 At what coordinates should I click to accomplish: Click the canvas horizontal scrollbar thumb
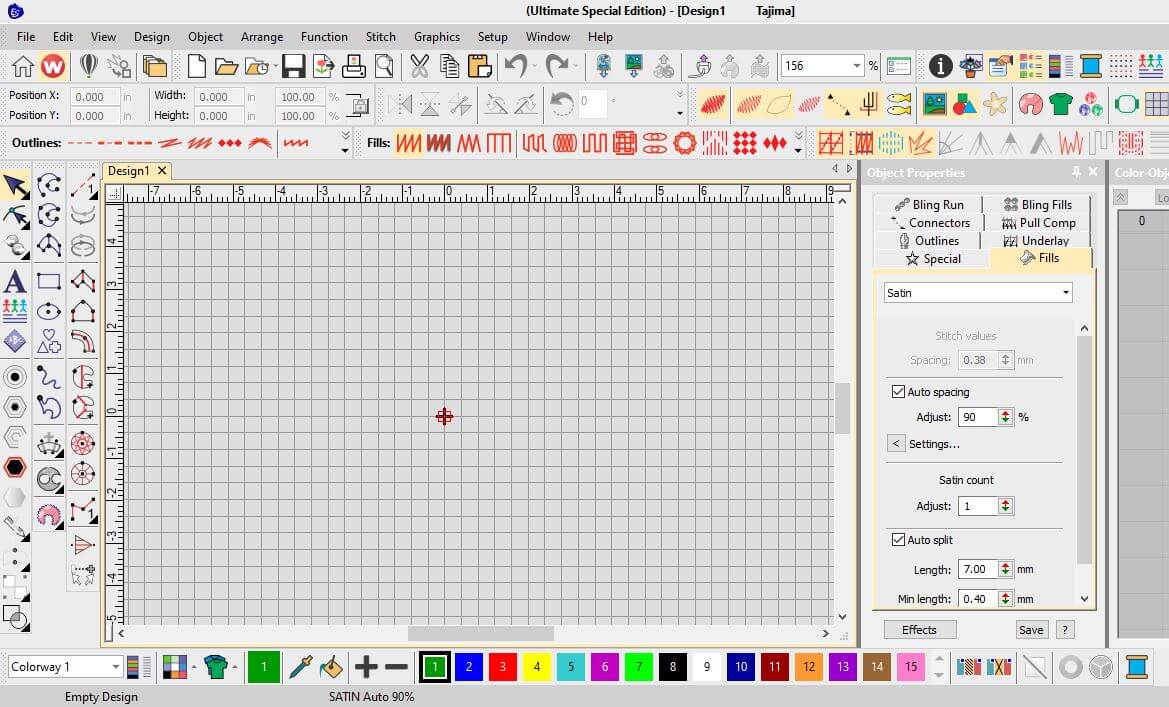coord(481,633)
